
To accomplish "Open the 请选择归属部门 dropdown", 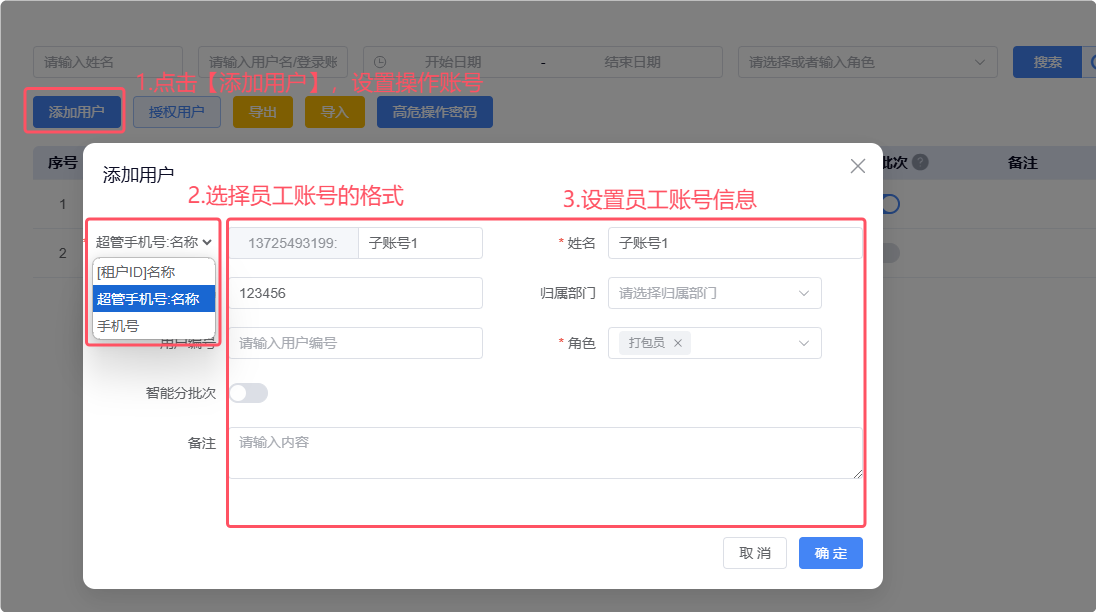I will (714, 293).
